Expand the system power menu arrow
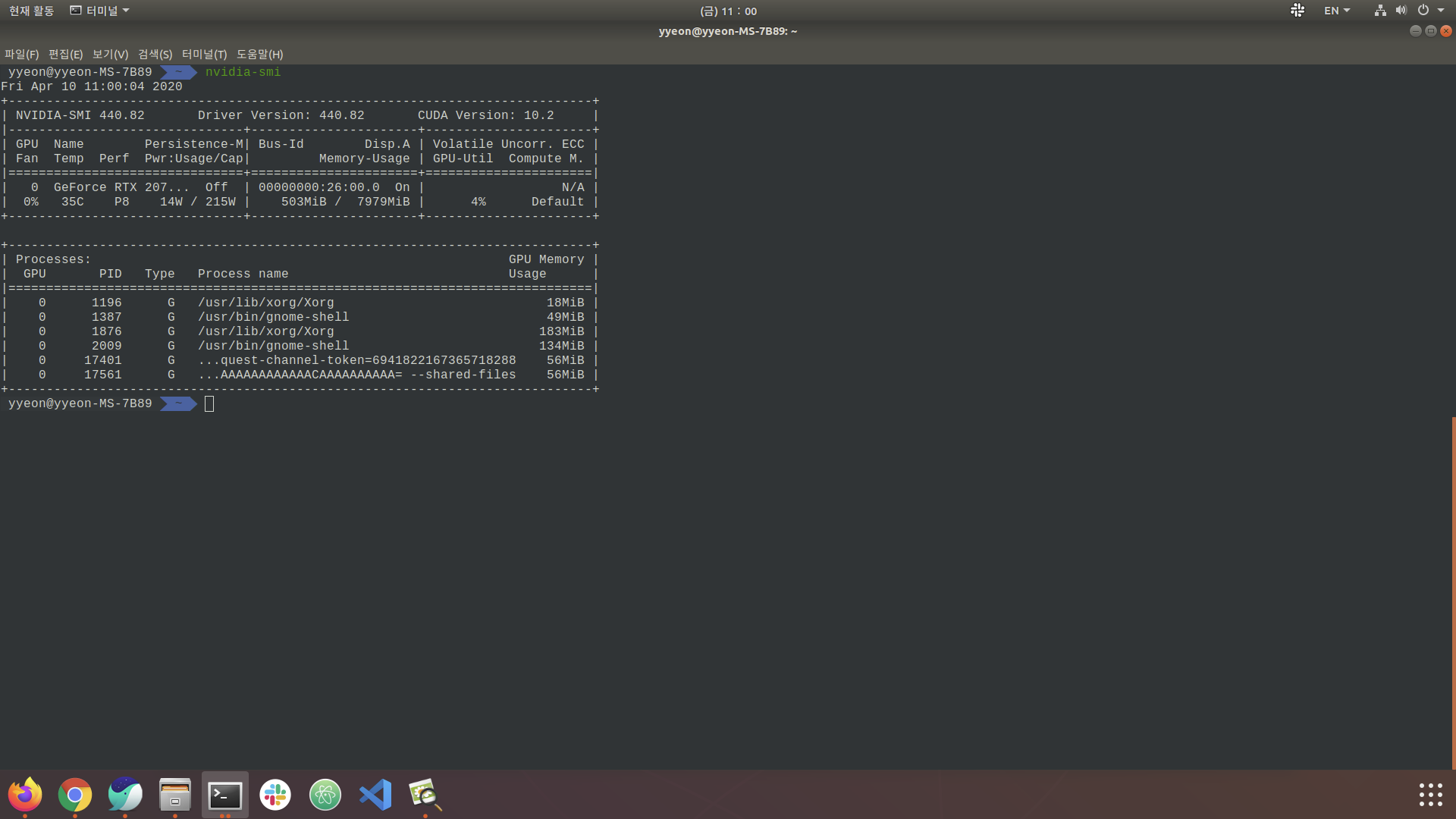This screenshot has width=1456, height=819. pos(1441,11)
